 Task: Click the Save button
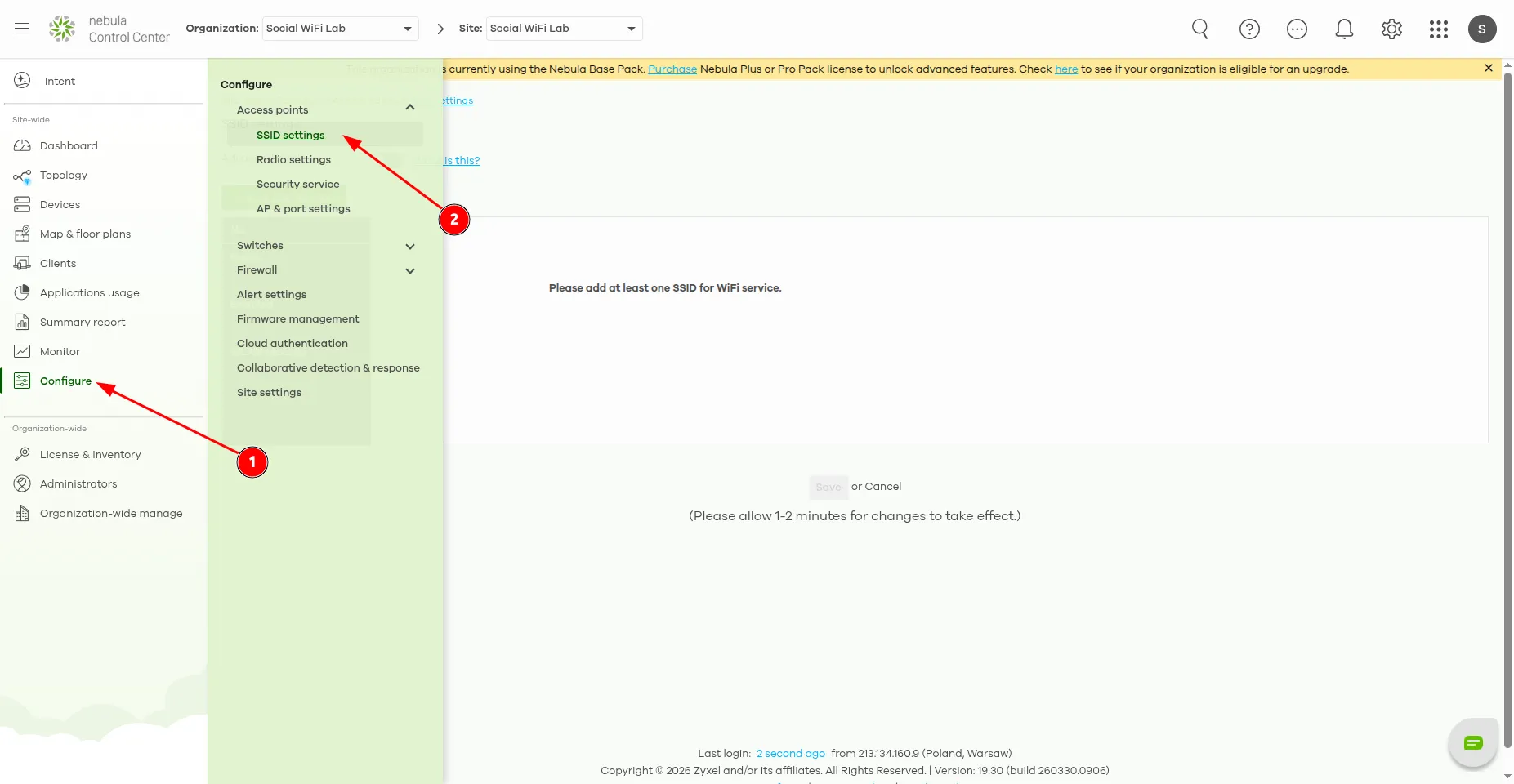[x=828, y=487]
